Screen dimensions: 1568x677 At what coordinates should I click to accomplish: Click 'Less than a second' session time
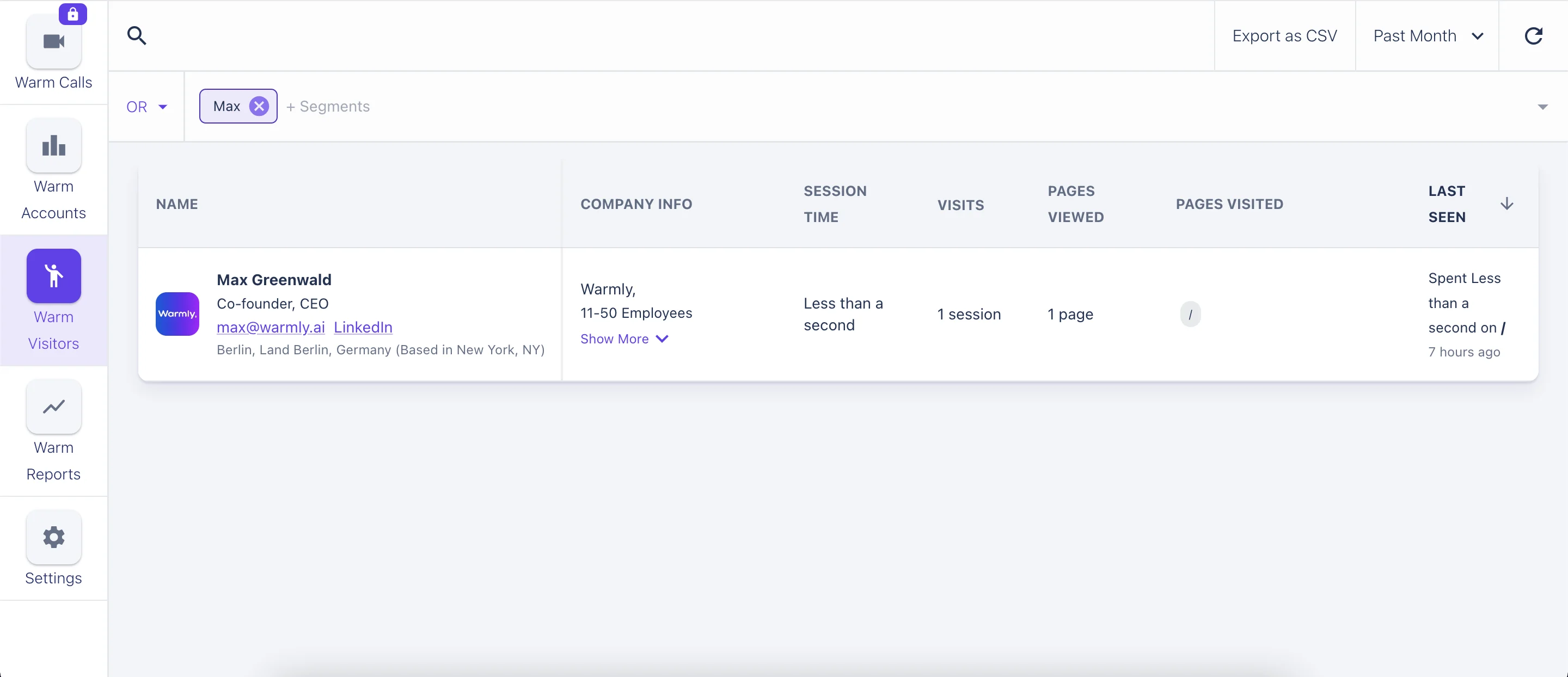pyautogui.click(x=843, y=315)
